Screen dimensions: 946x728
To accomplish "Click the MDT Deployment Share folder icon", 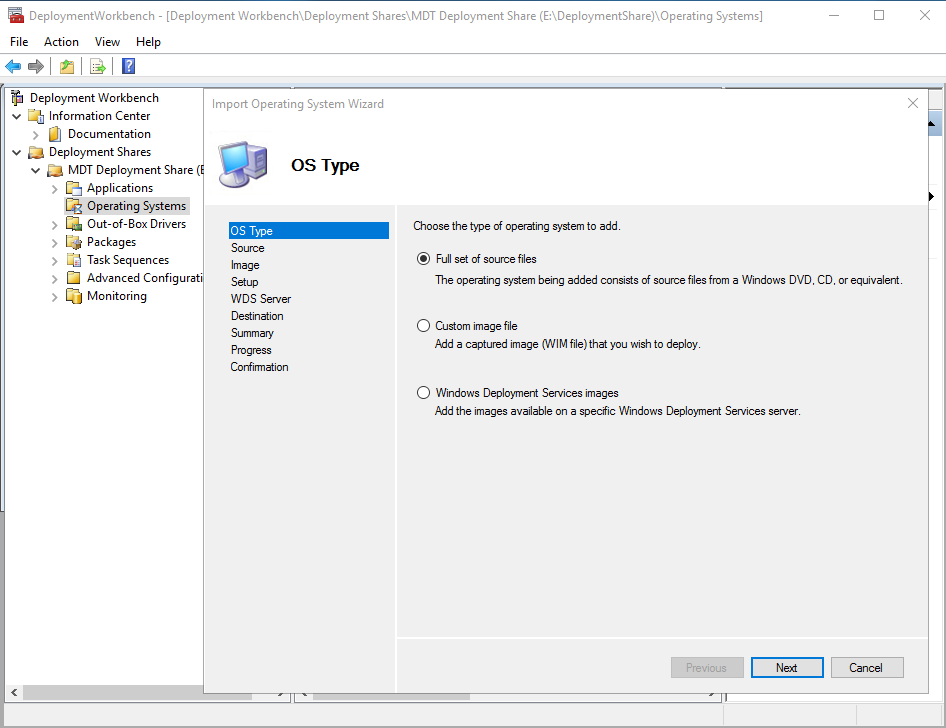I will click(x=56, y=170).
